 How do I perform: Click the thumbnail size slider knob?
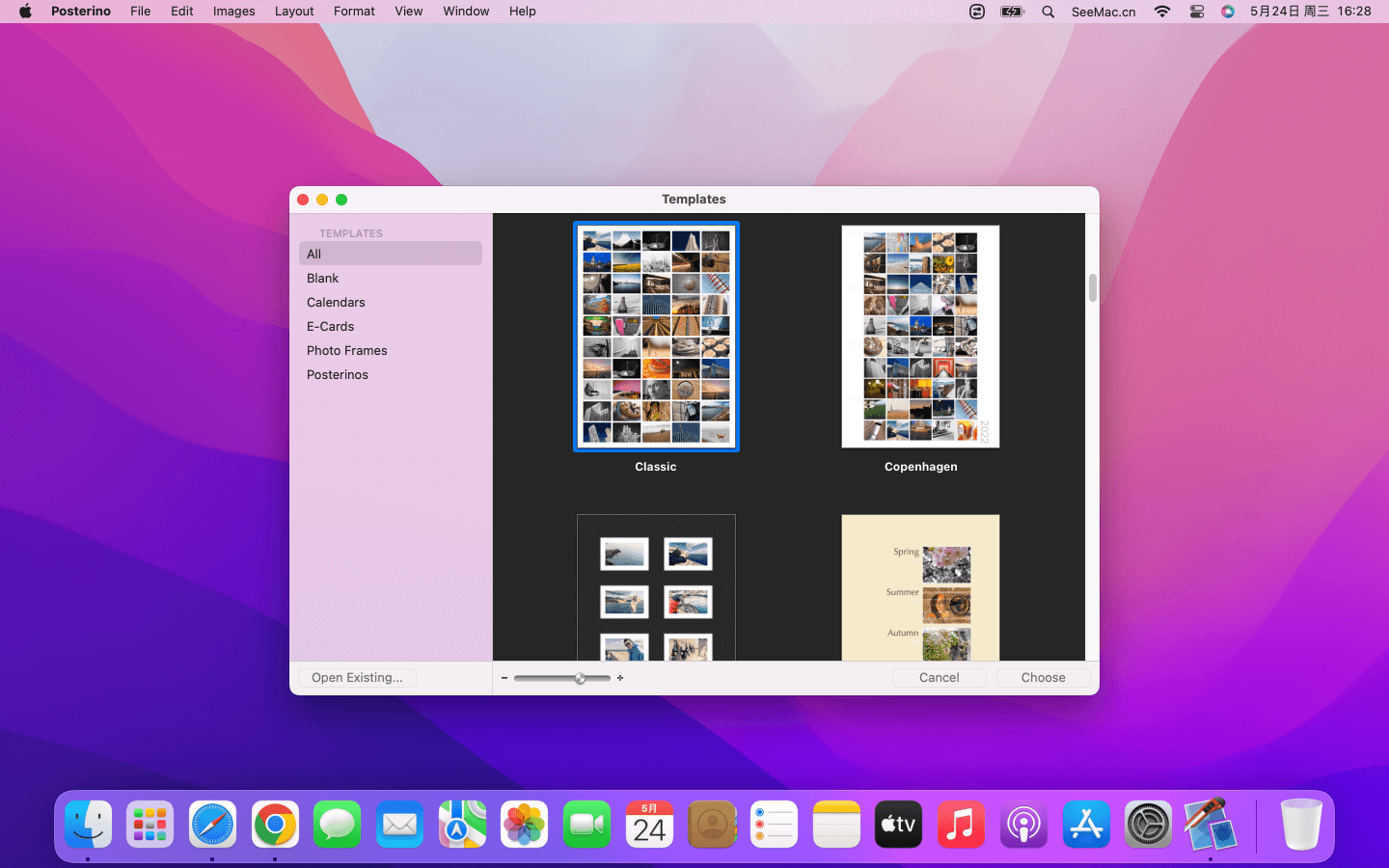pyautogui.click(x=581, y=678)
